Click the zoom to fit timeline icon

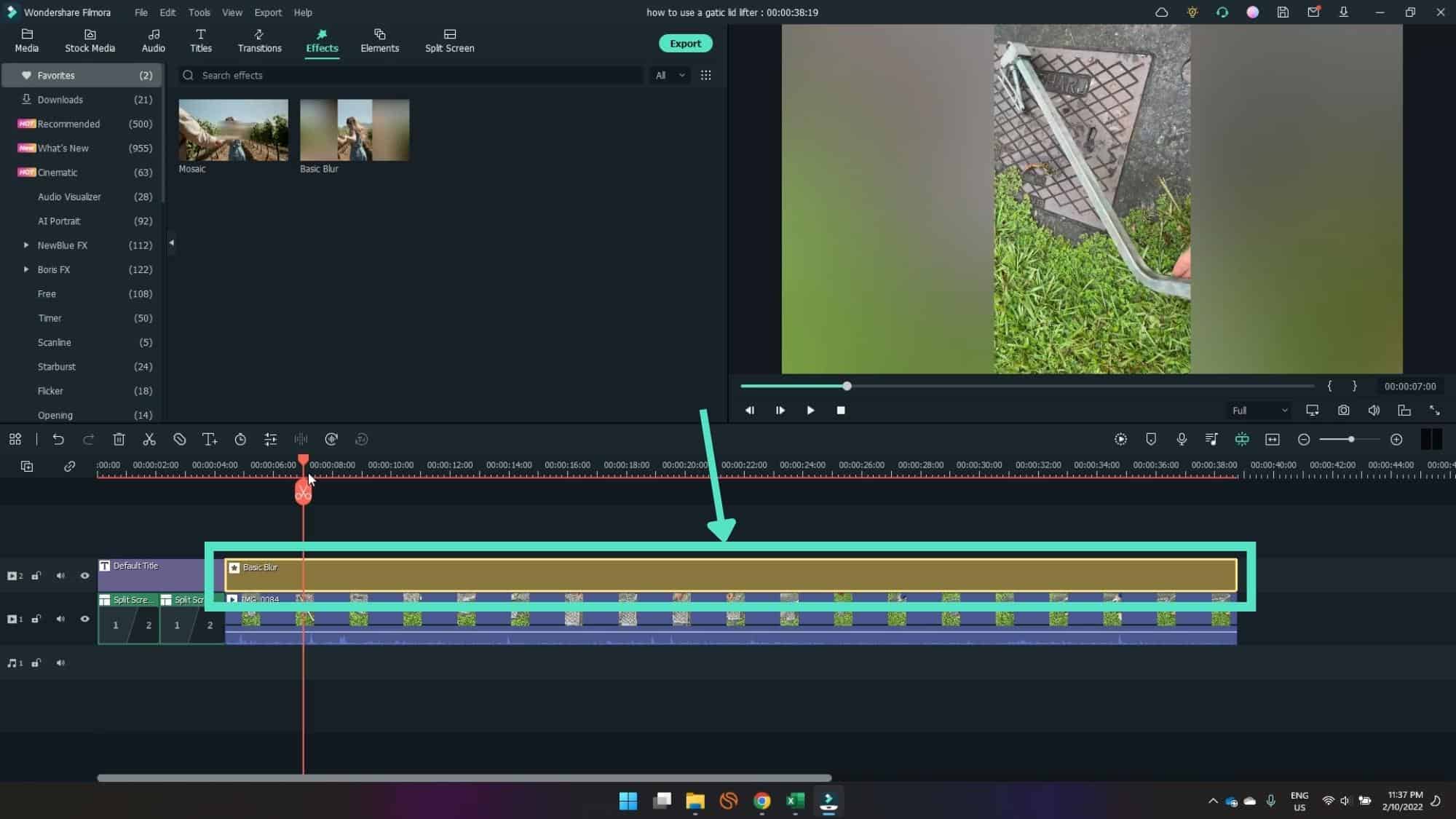[x=1273, y=439]
